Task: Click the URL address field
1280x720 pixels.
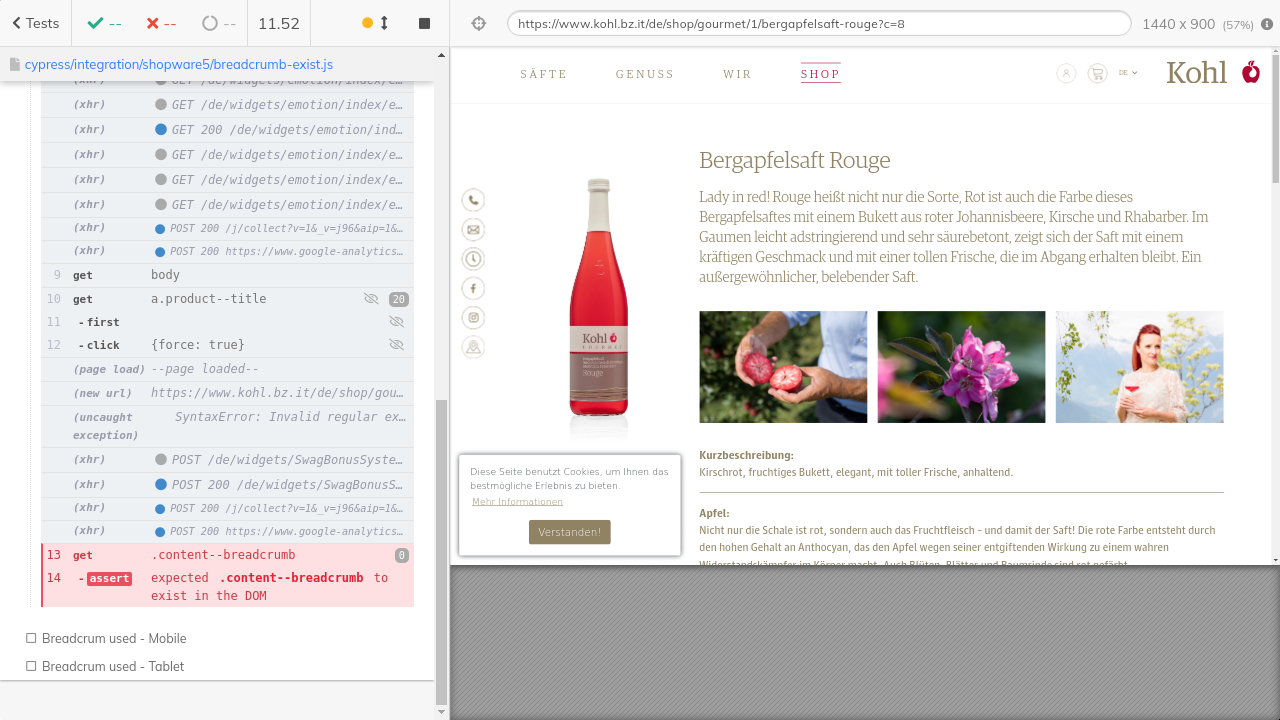Action: coord(818,24)
